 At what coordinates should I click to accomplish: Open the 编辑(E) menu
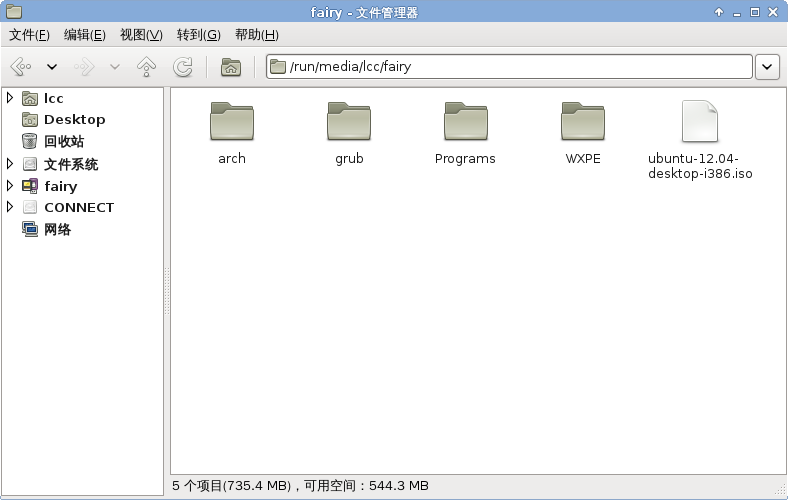click(84, 35)
